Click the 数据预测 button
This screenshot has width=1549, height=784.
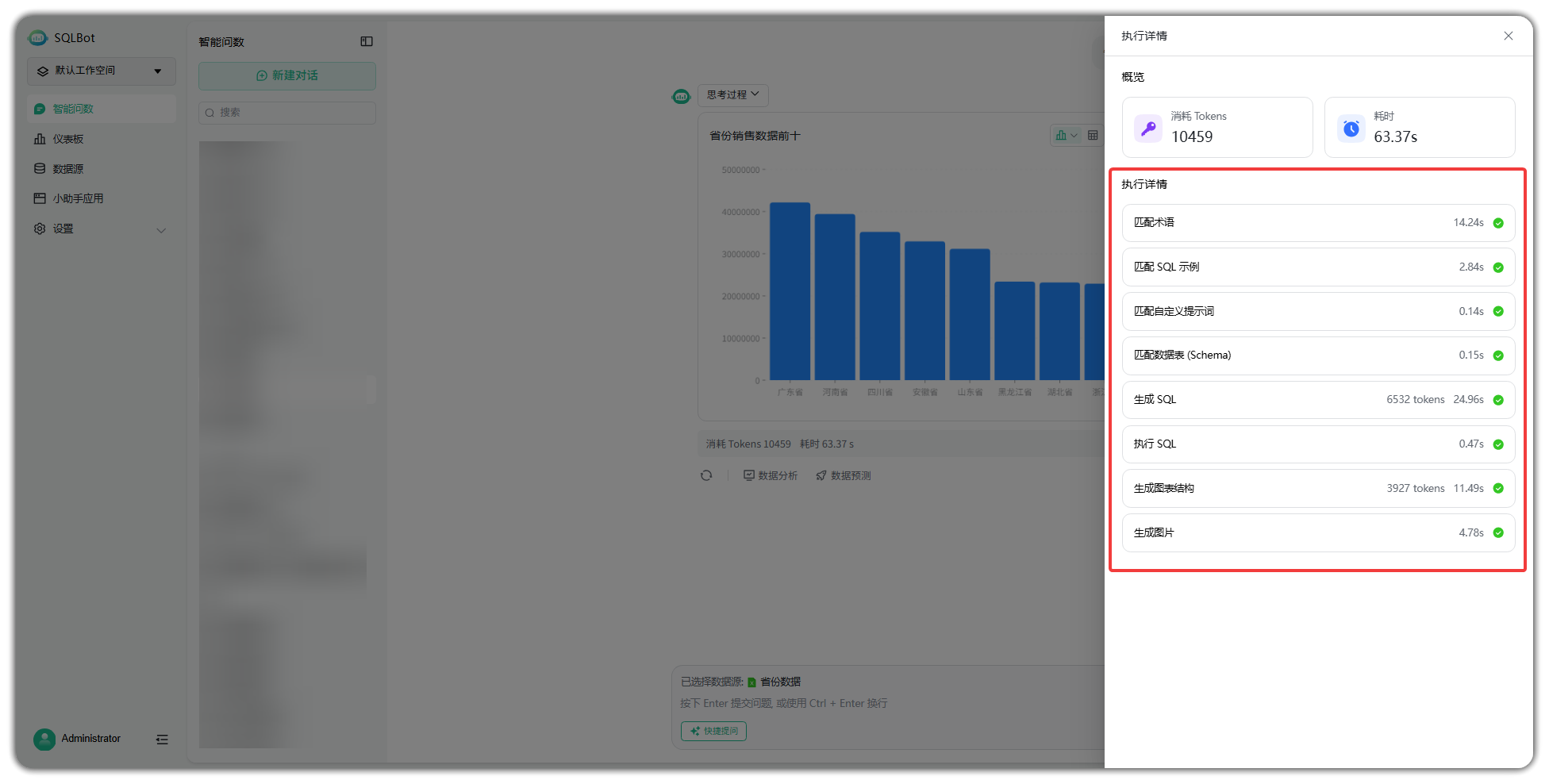click(x=843, y=475)
